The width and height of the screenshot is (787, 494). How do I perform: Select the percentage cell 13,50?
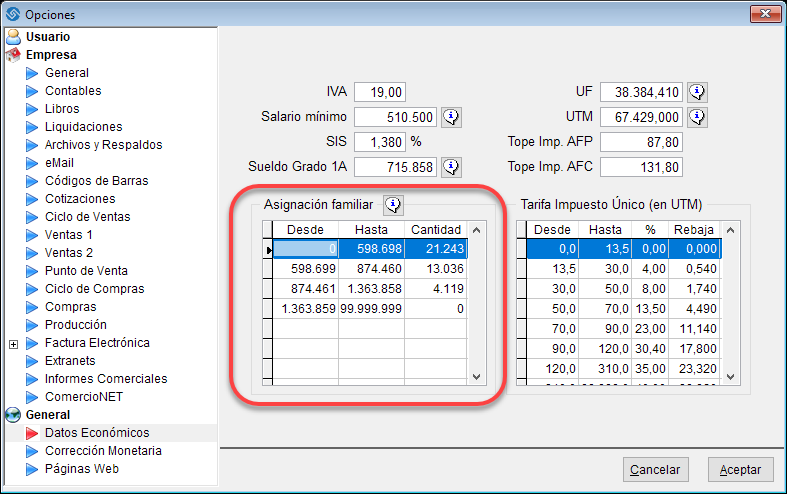tap(650, 309)
